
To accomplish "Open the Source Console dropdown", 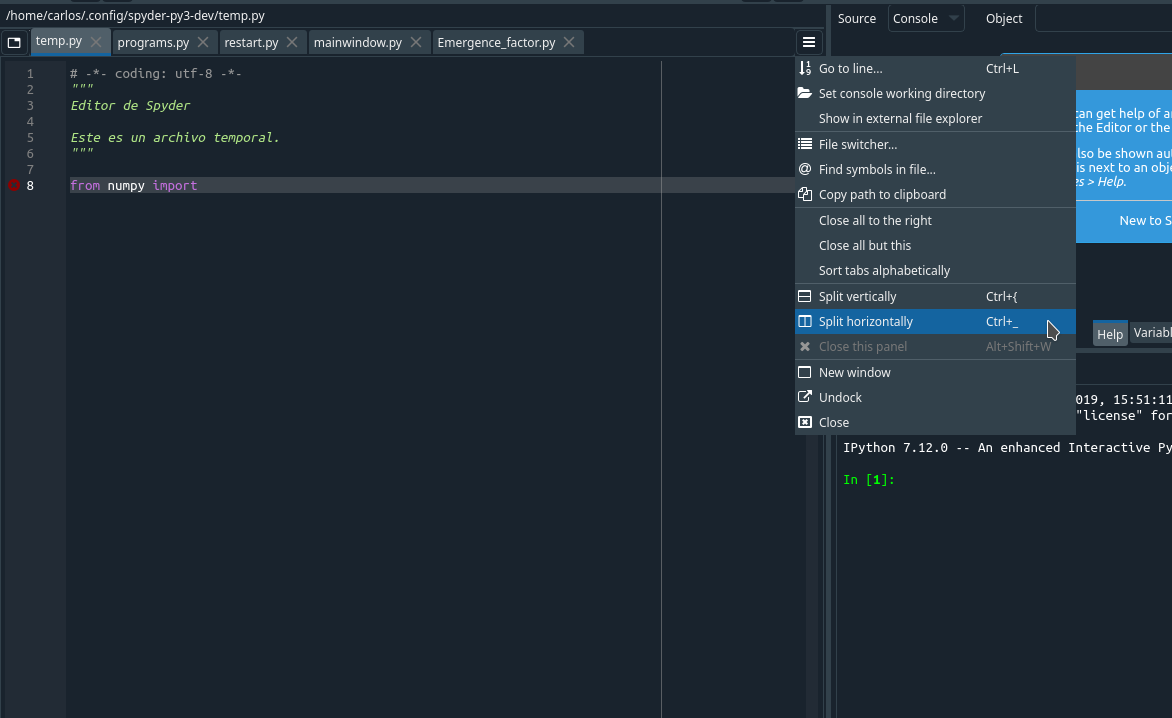I will [x=925, y=19].
